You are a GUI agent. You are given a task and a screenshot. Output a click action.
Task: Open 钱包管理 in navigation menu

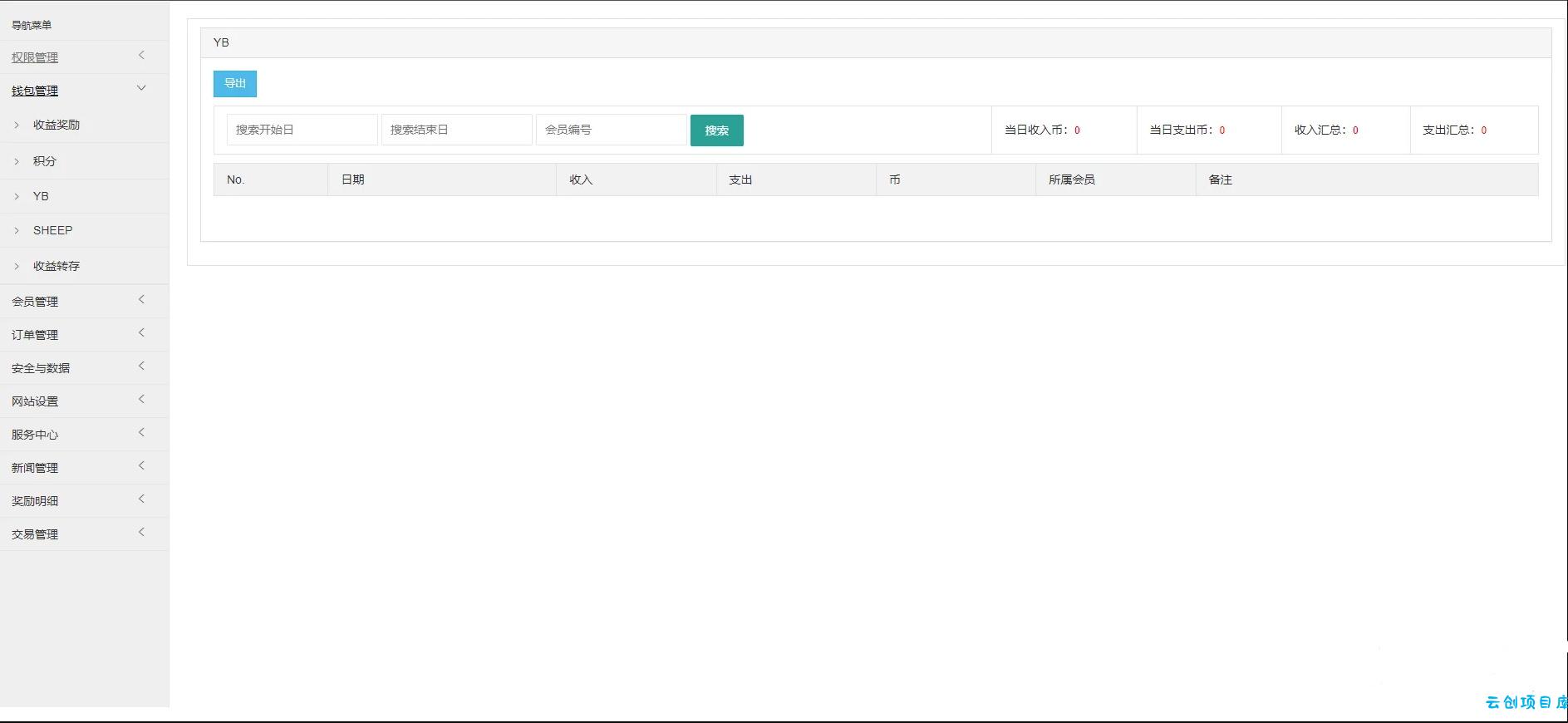(35, 91)
